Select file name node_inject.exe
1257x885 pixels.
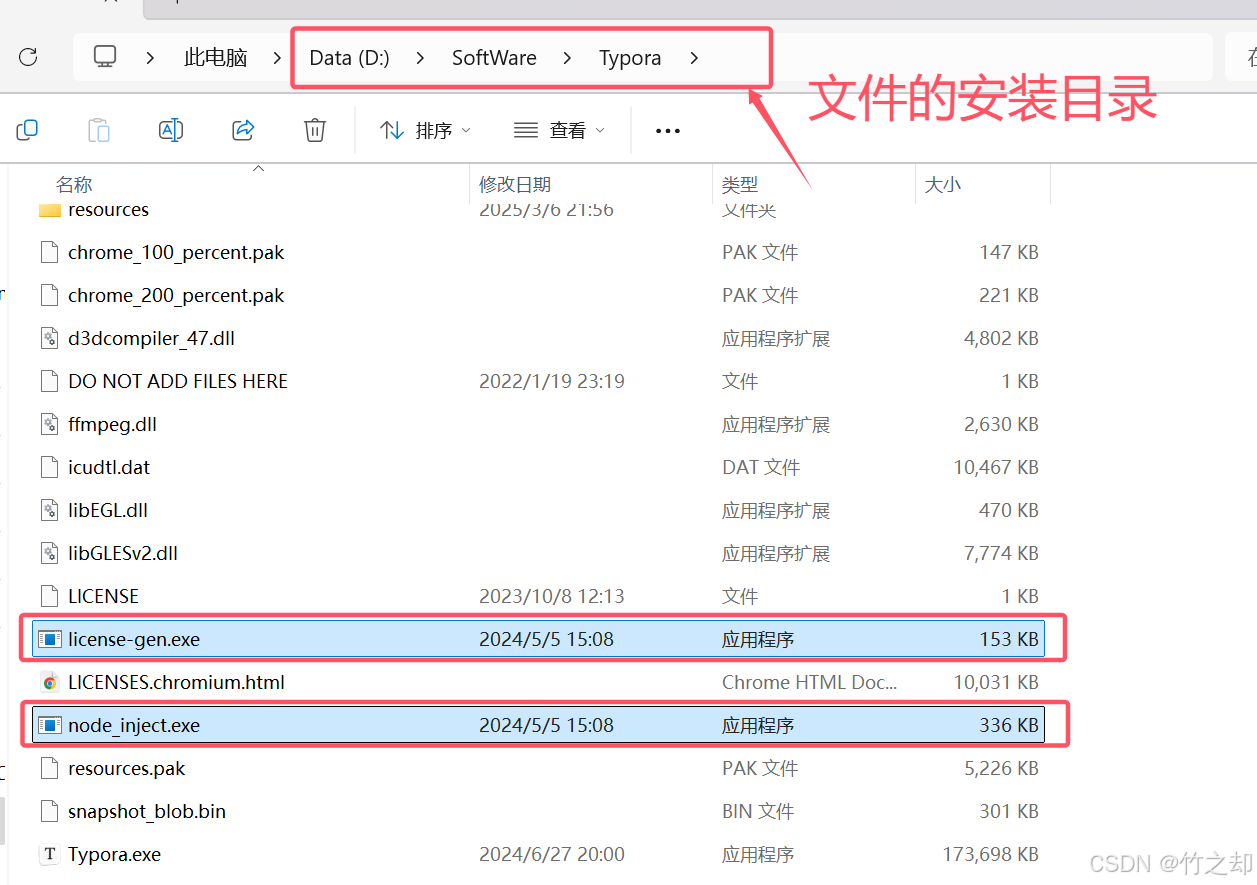click(x=134, y=726)
